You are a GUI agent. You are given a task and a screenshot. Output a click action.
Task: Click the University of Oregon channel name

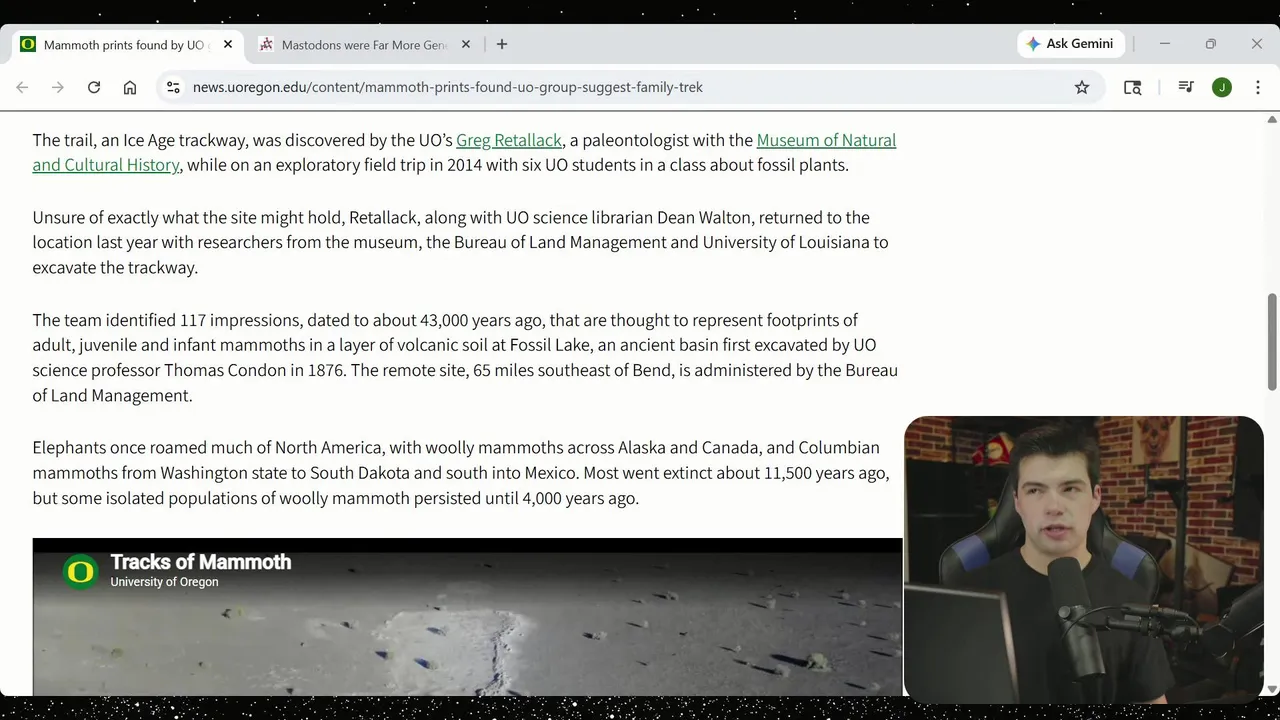164,582
